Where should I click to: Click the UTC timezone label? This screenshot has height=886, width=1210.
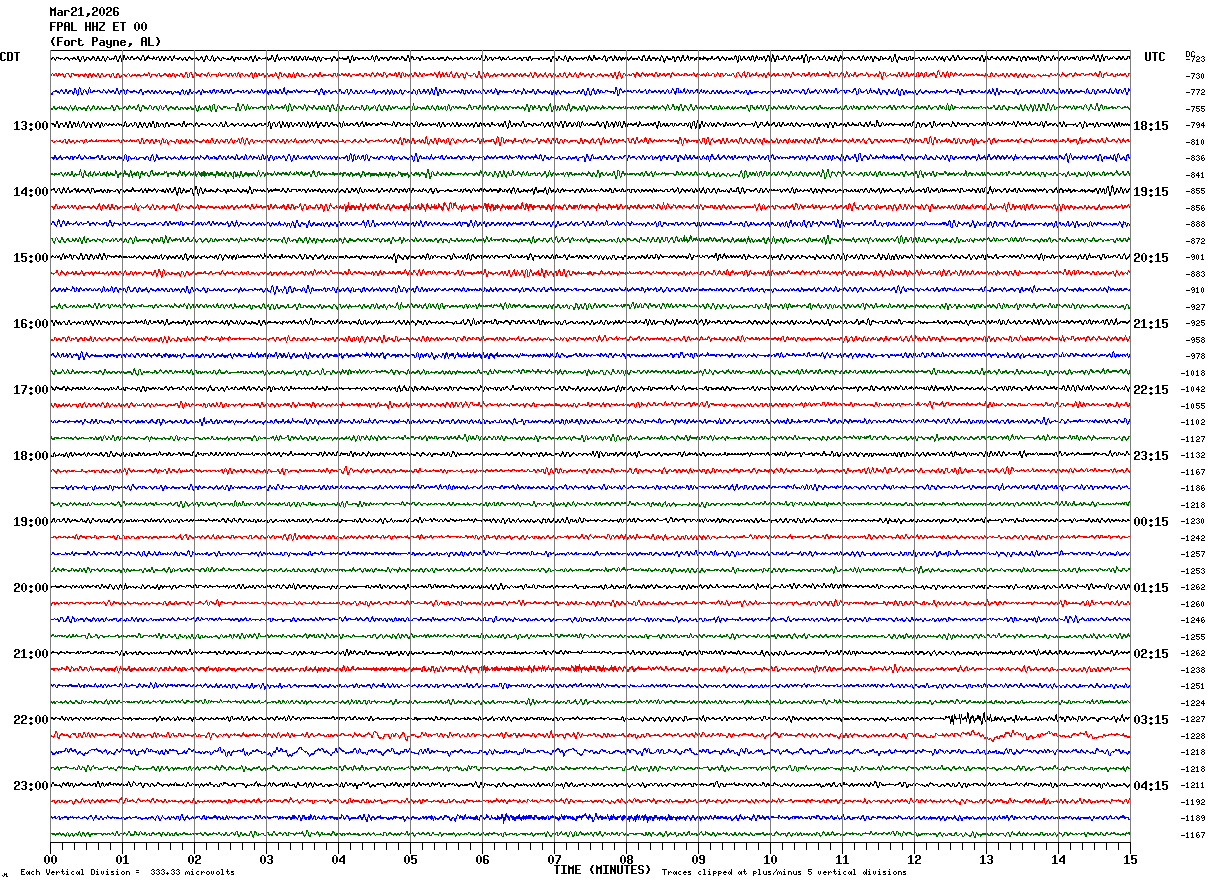(x=1155, y=57)
